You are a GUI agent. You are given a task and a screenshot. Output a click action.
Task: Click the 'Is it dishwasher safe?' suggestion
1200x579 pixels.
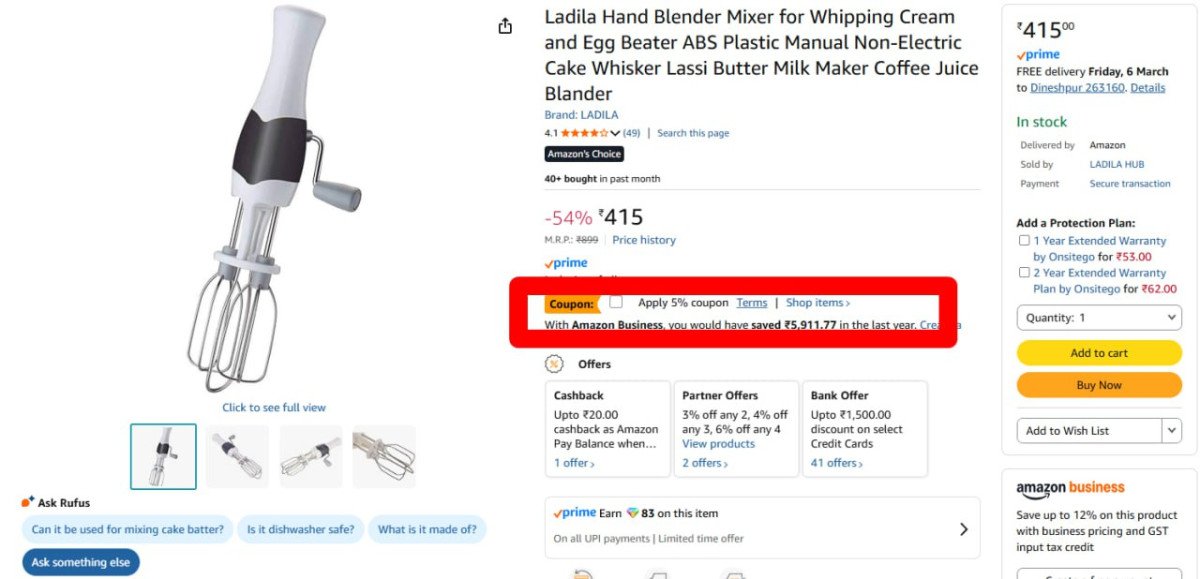click(300, 530)
